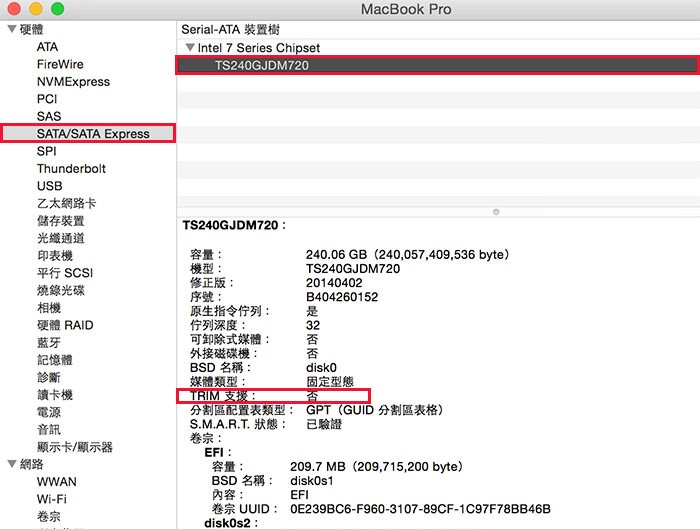The height and width of the screenshot is (529, 700).
Task: Collapse Intel 7 Series Chipset triangle
Action: [x=190, y=47]
